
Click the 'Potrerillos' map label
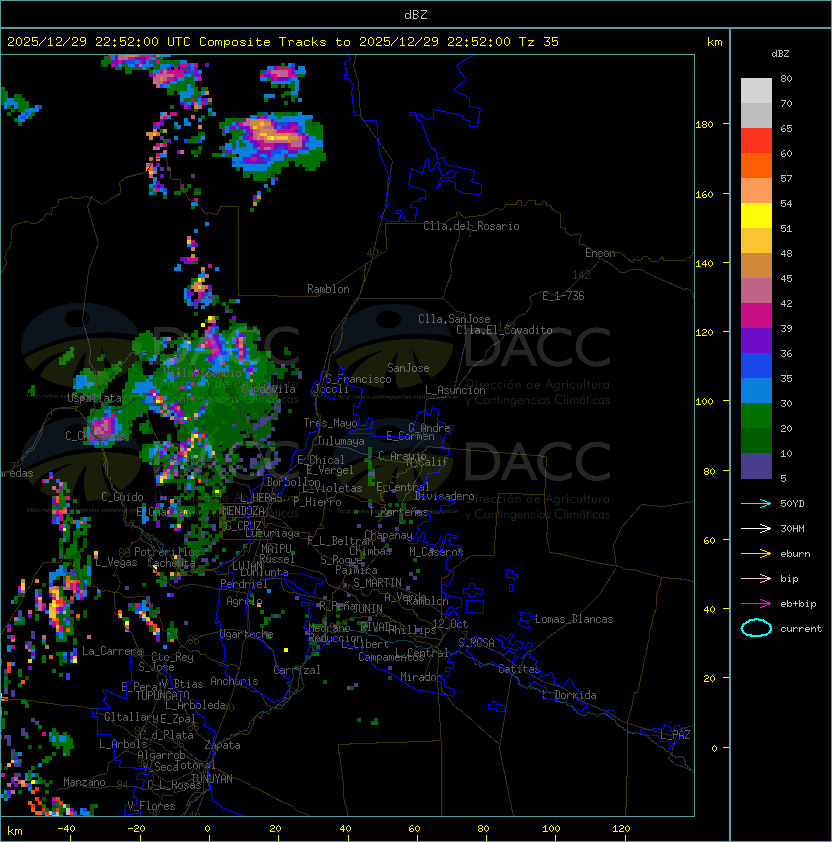pyautogui.click(x=167, y=552)
